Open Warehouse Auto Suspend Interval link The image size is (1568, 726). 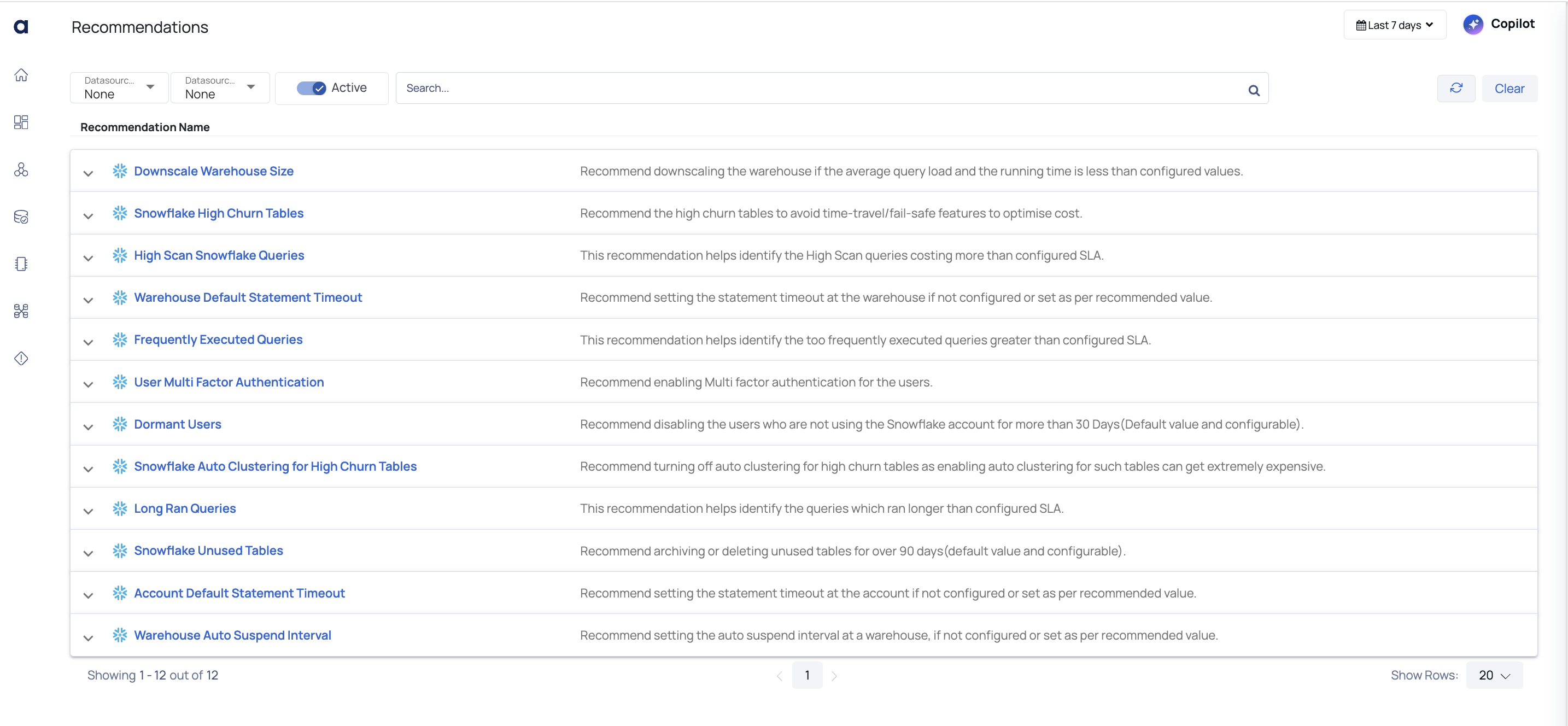point(232,635)
